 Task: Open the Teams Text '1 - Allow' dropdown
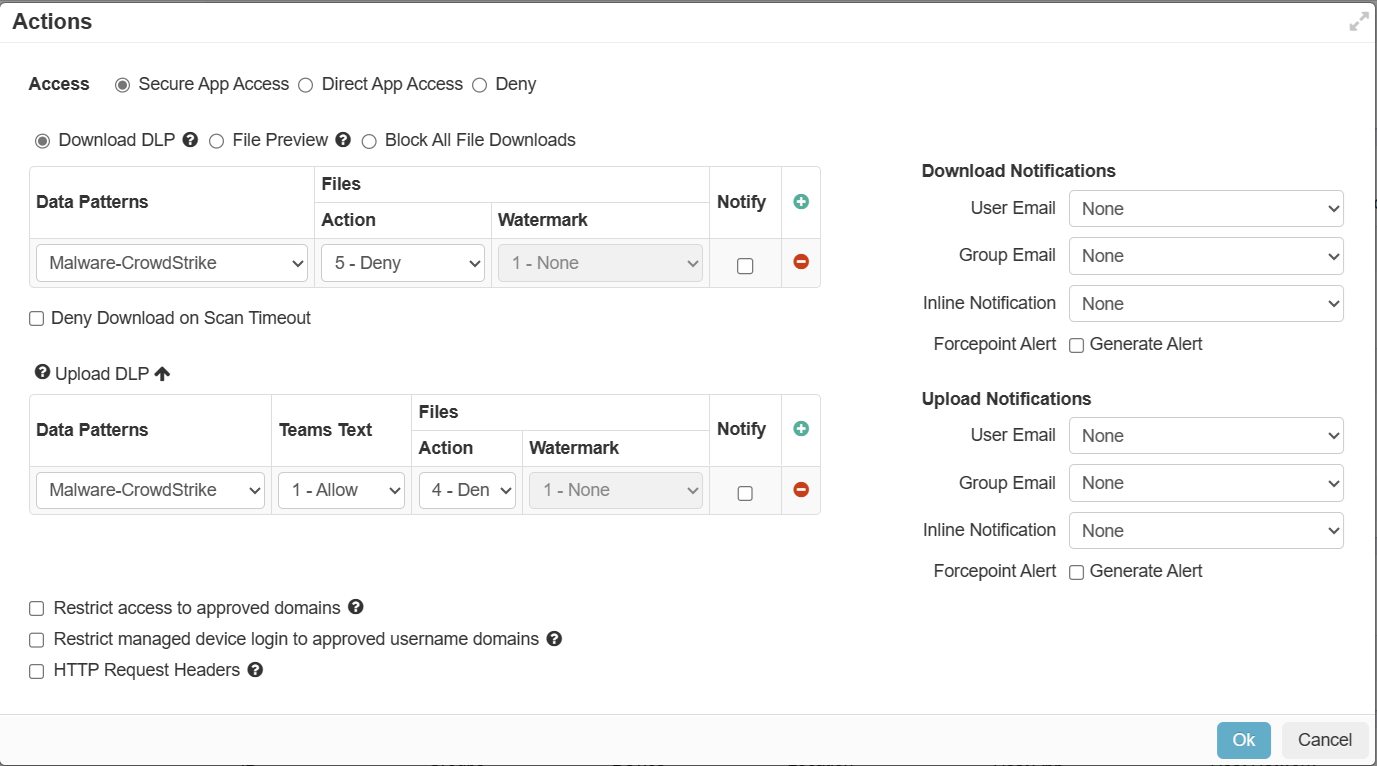click(340, 491)
